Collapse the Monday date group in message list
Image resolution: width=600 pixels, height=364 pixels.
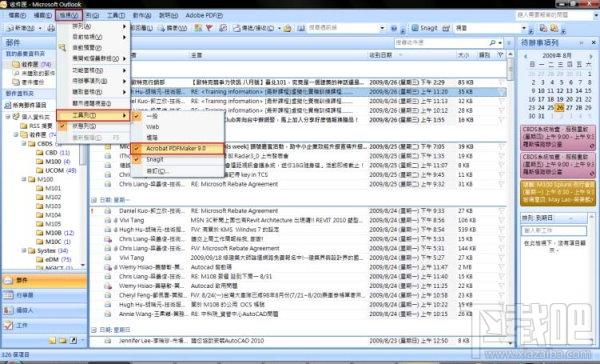(94, 200)
